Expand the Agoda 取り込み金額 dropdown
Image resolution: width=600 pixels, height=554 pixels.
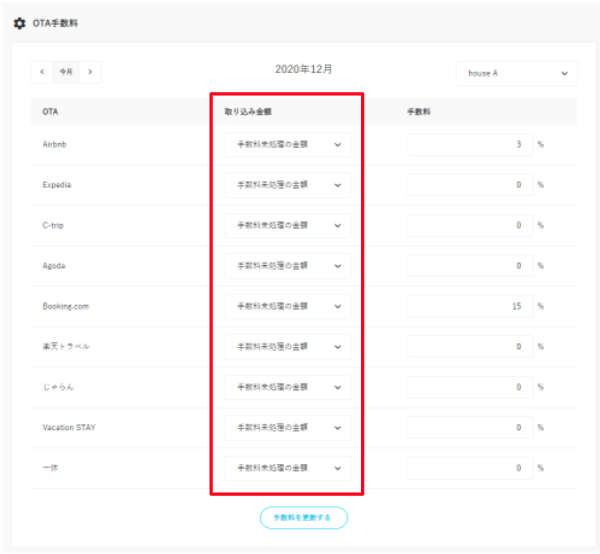click(x=287, y=266)
